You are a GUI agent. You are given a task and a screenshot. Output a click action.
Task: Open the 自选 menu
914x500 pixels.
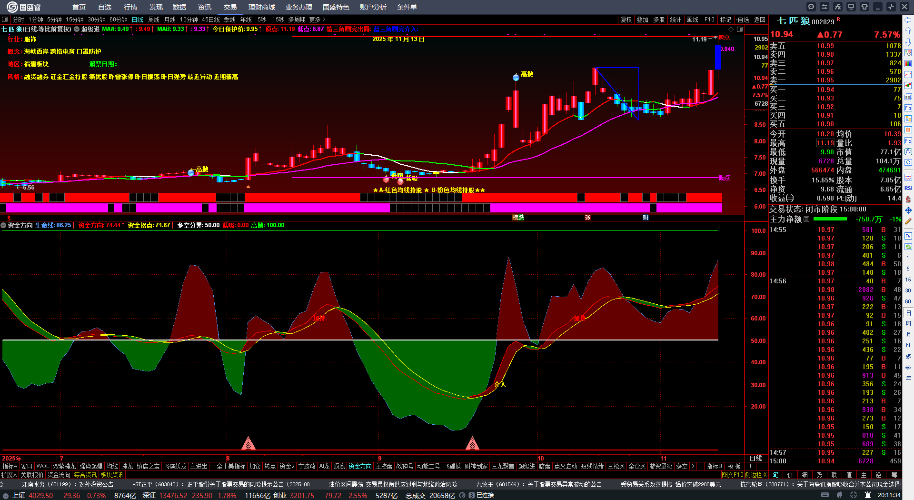(104, 7)
